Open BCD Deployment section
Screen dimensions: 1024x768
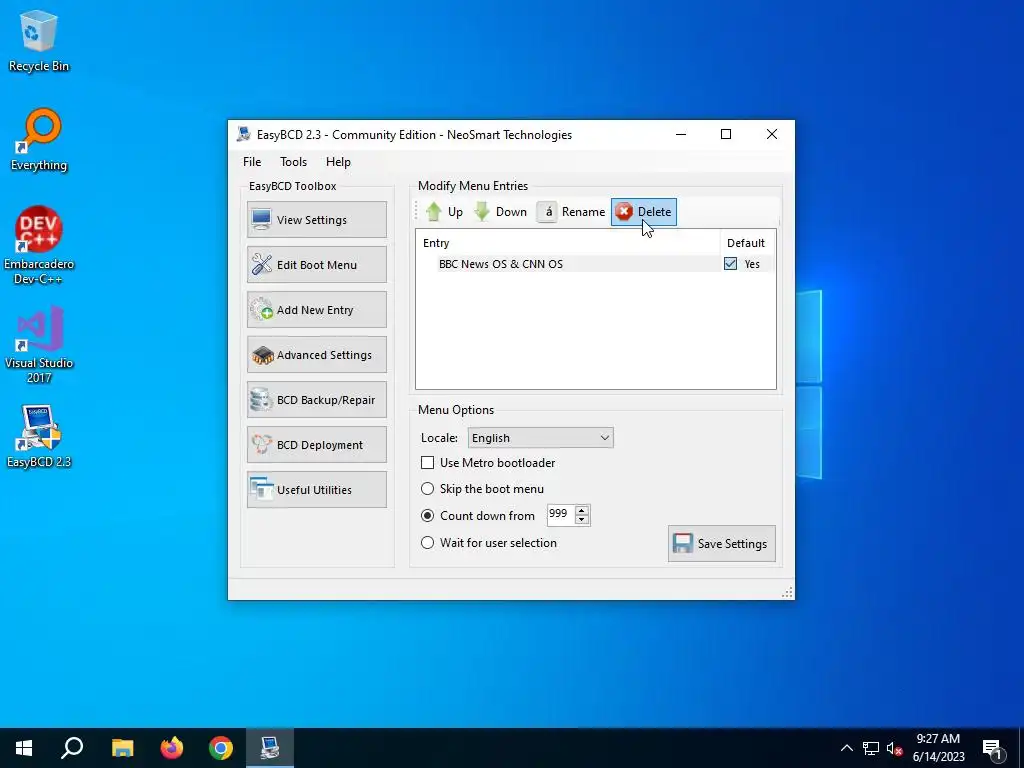317,445
